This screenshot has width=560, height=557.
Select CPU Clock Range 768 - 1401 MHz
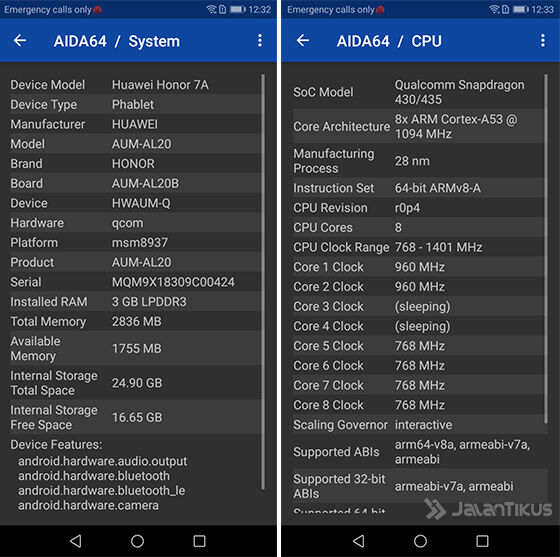click(x=439, y=247)
